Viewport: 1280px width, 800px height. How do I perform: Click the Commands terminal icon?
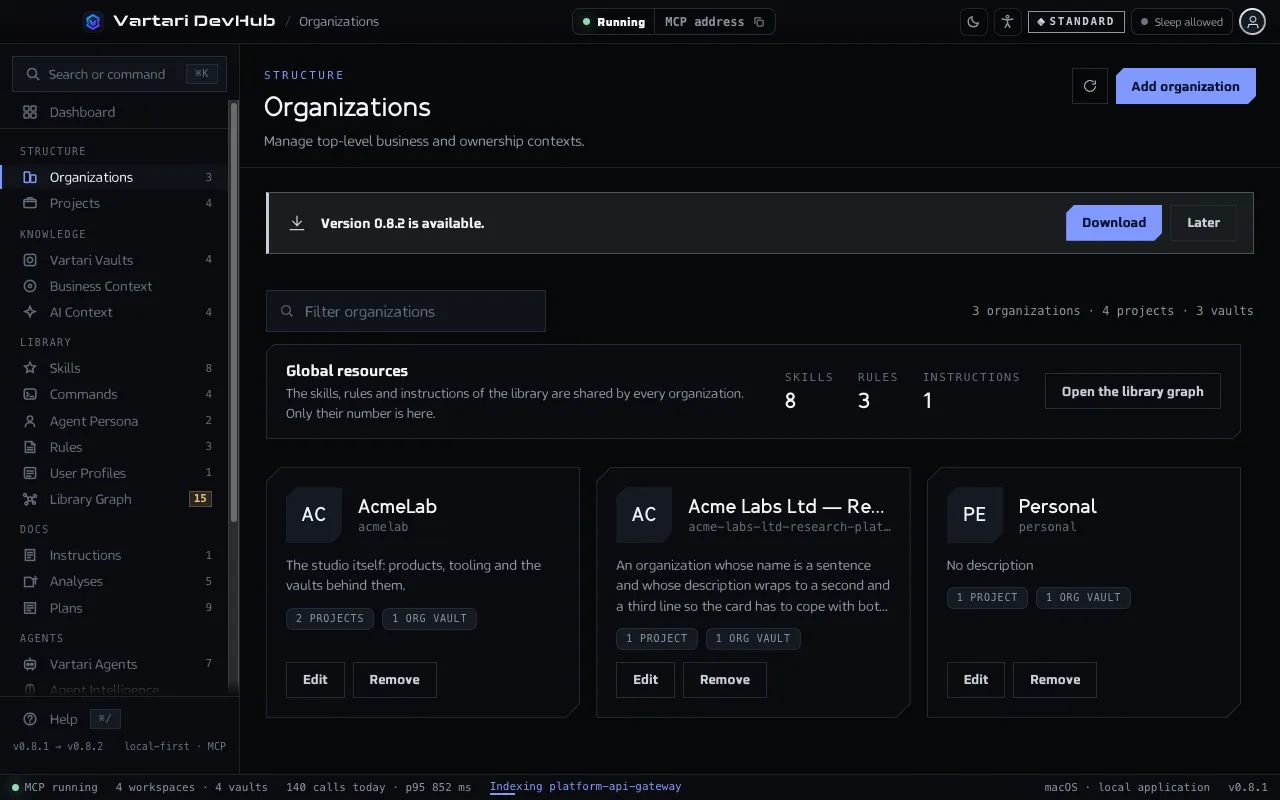coord(30,394)
